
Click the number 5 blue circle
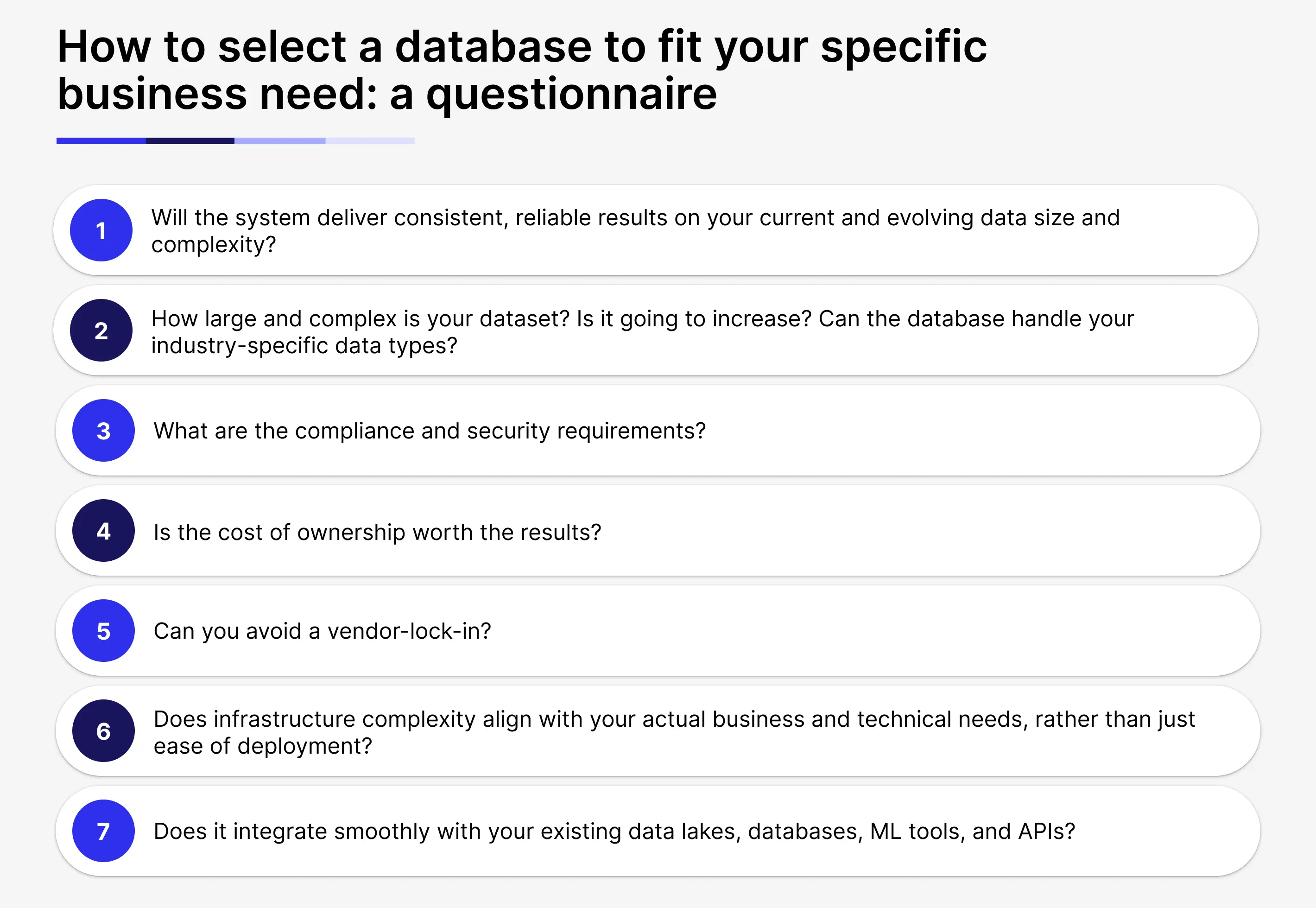[103, 631]
